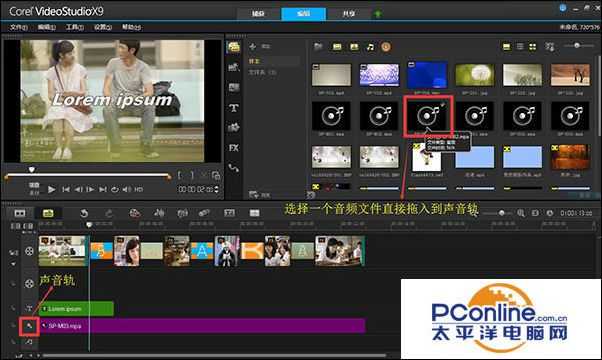Screen dimensions: 602x360
Task: Toggle showing audio files in library
Action: tap(370, 47)
